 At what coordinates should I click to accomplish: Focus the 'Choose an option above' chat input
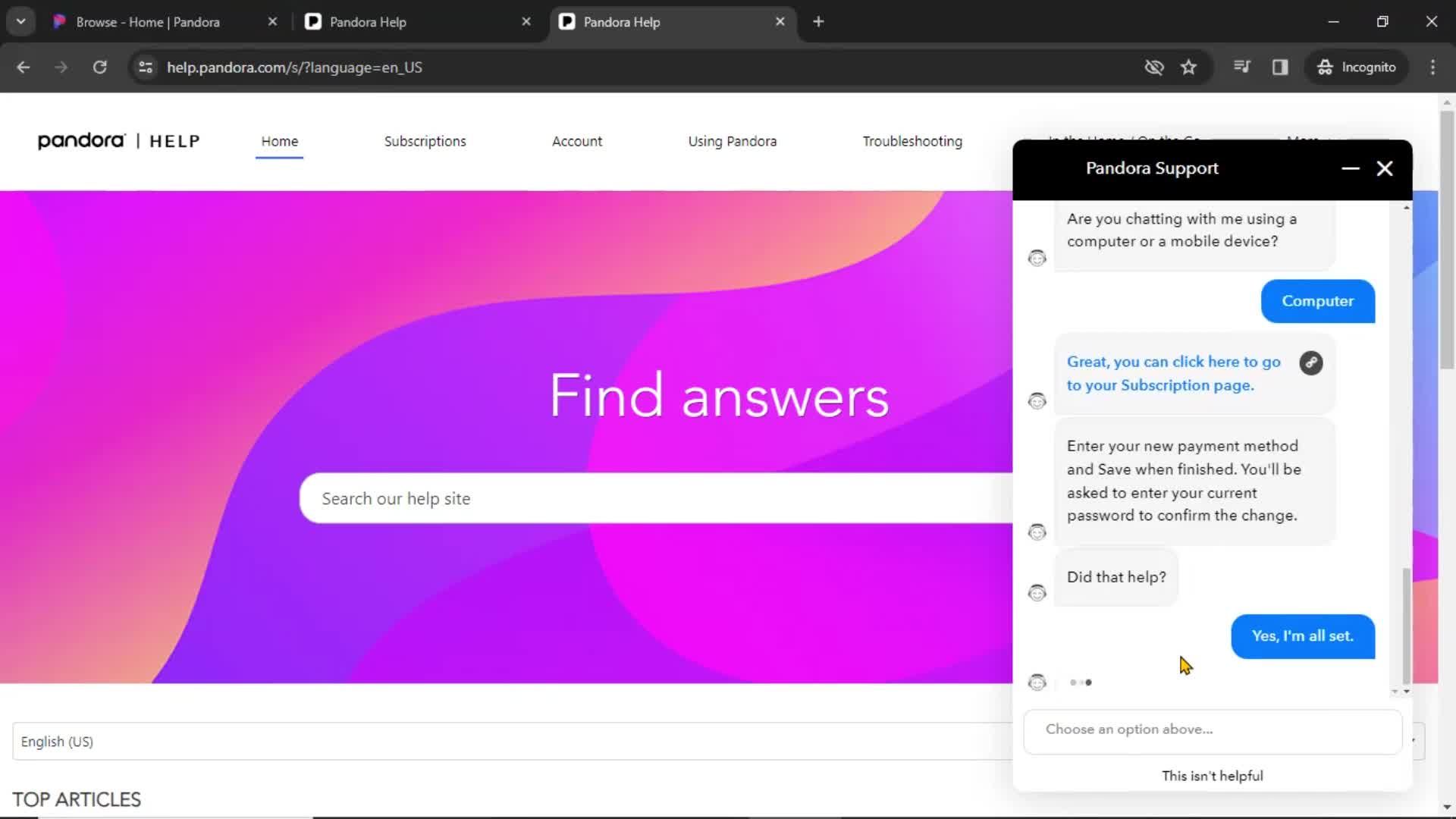1213,731
